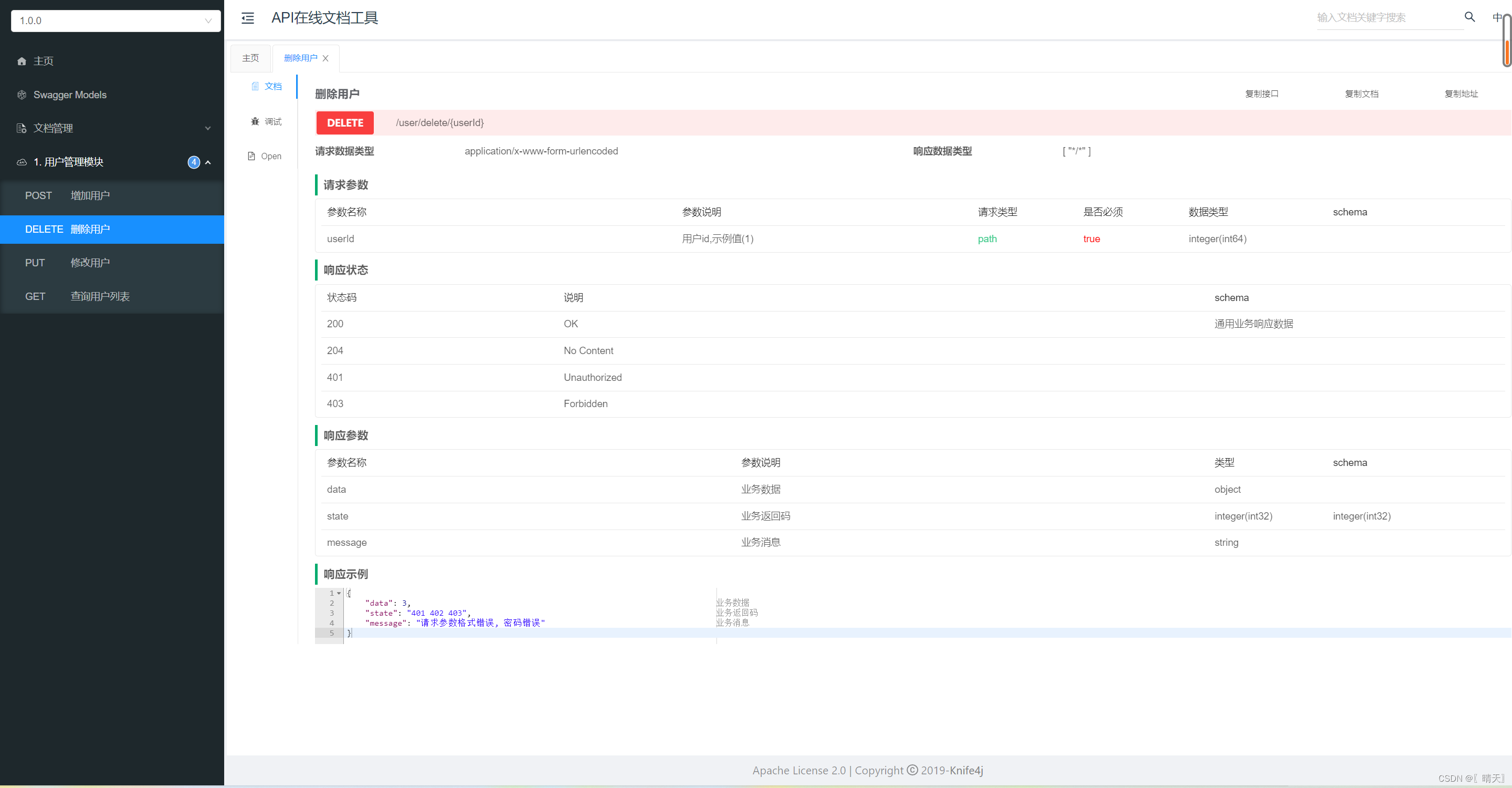
Task: Expand the 文档管理 menu
Action: [x=207, y=128]
